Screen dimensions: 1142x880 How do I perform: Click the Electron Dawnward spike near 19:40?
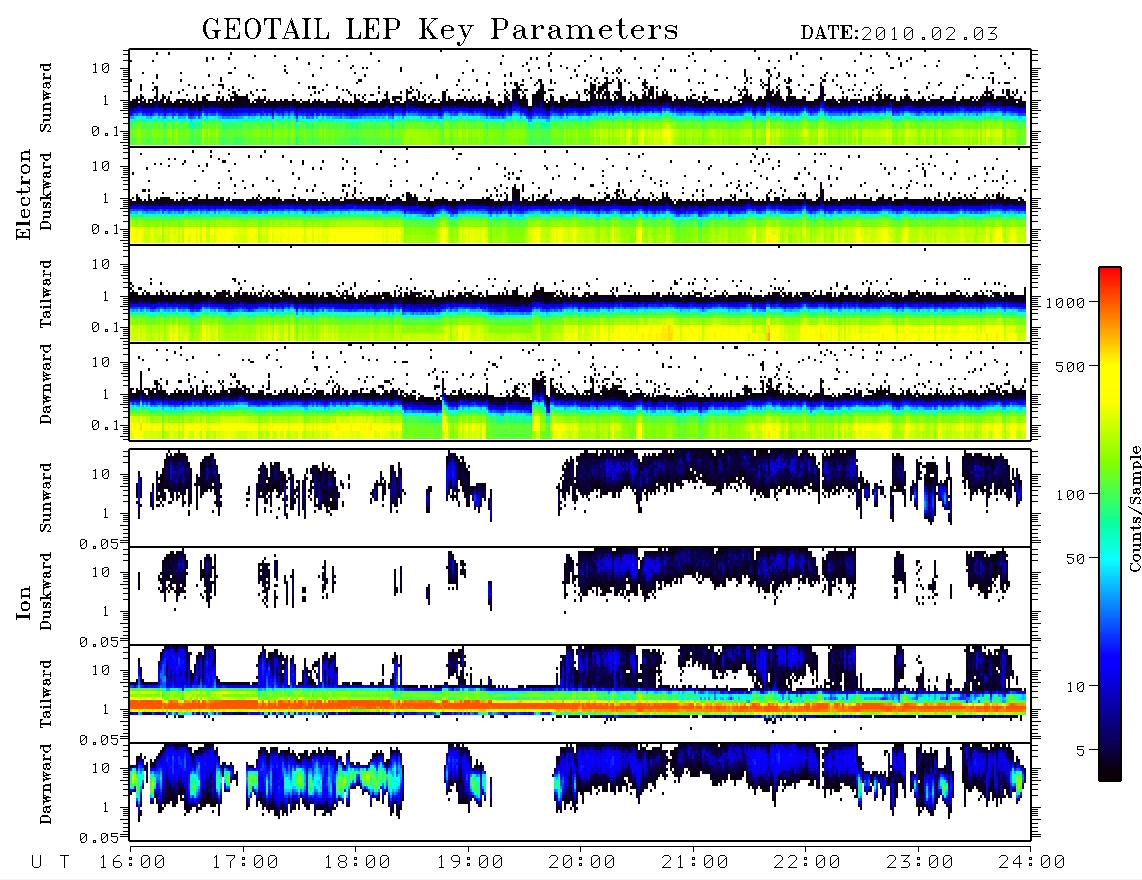tap(539, 404)
